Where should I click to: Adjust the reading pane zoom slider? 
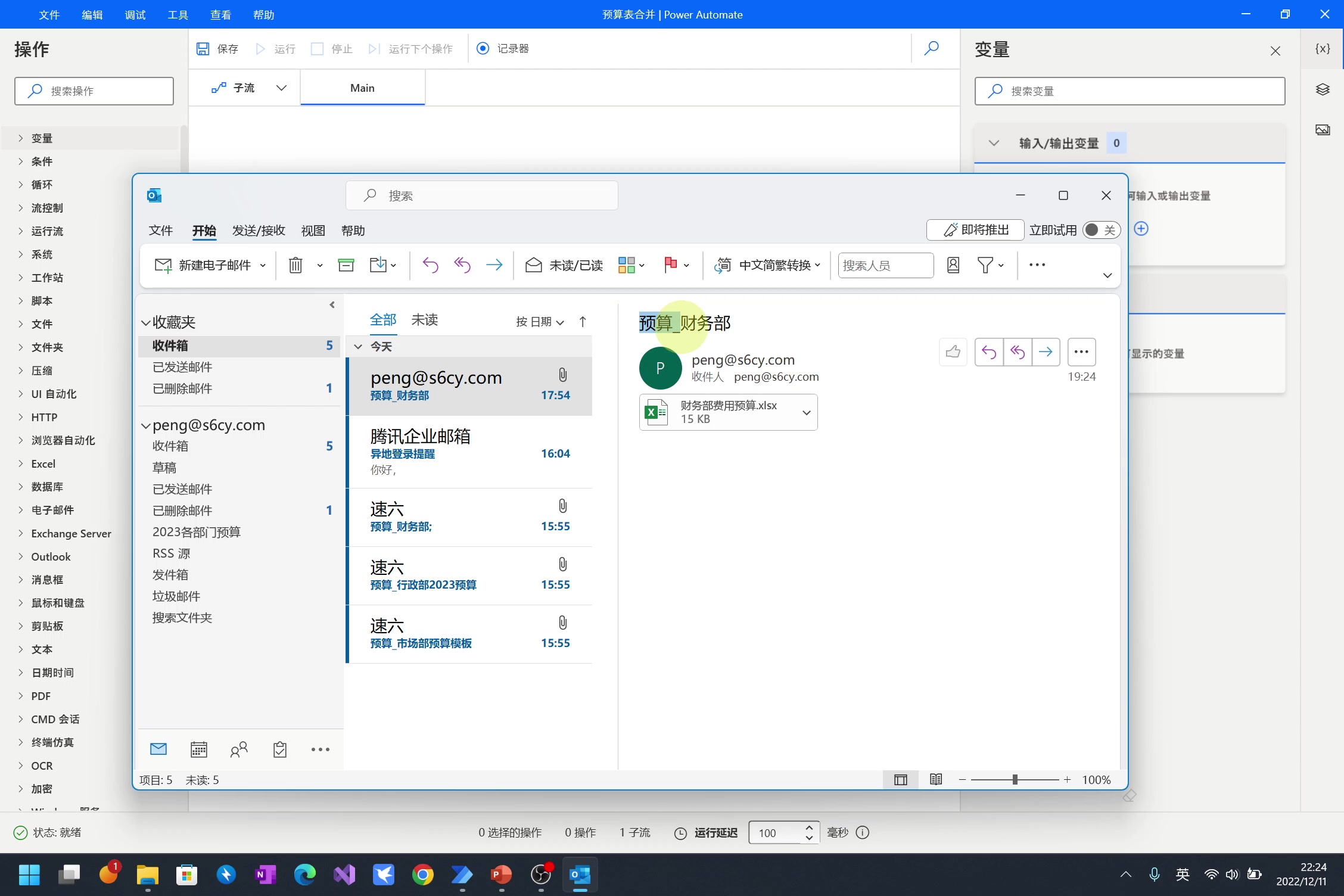(x=1015, y=779)
